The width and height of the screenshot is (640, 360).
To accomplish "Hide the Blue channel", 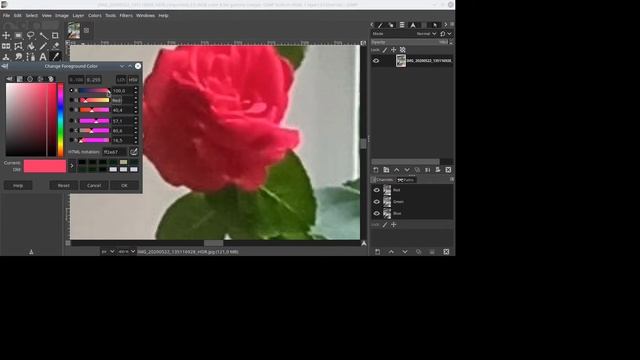I will 376,213.
